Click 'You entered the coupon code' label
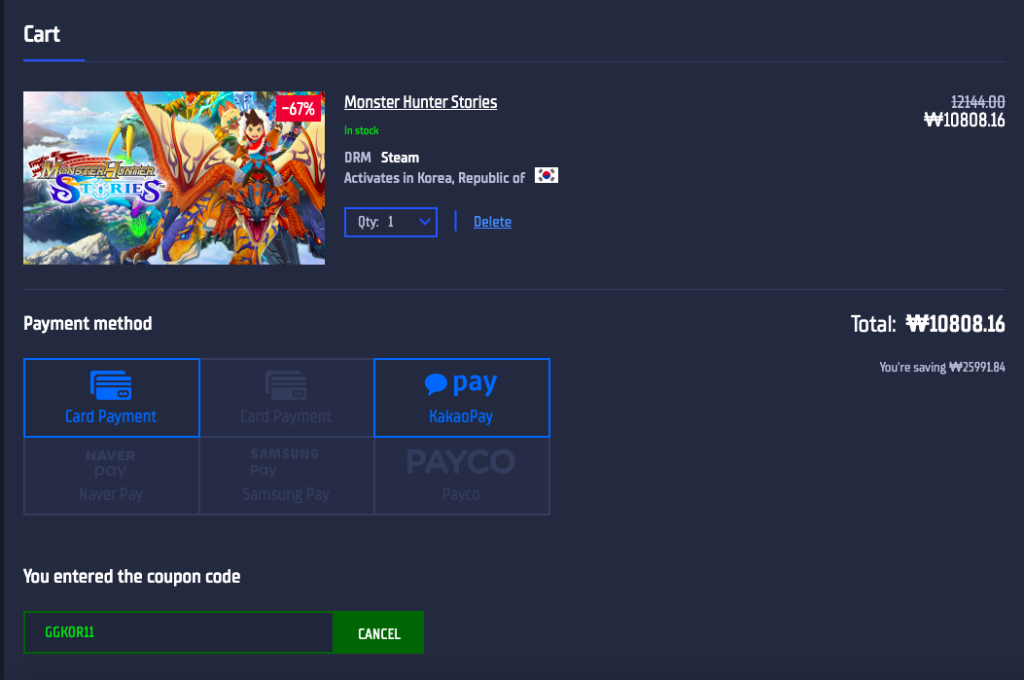 (132, 576)
